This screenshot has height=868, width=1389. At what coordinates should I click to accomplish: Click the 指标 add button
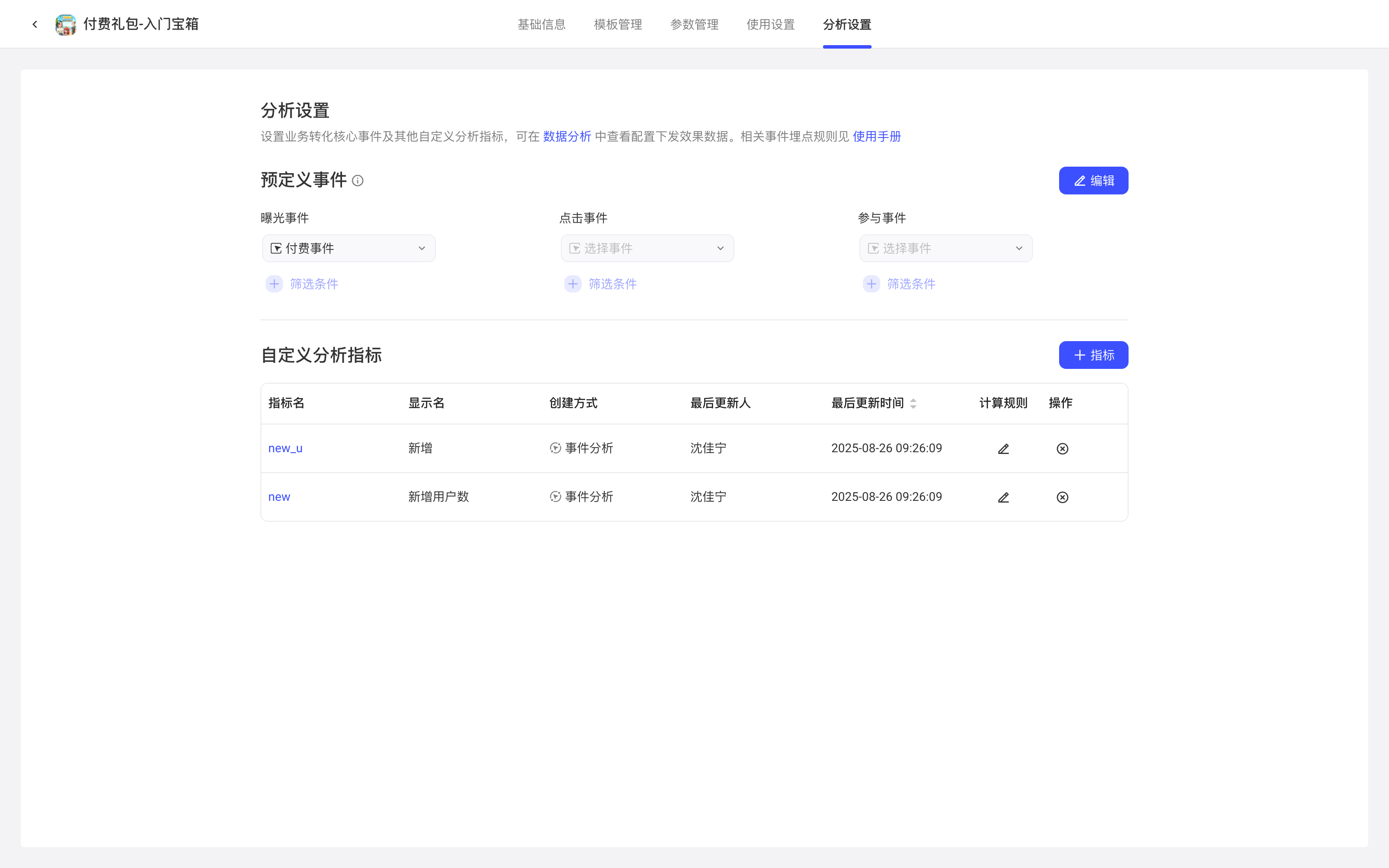click(1093, 355)
